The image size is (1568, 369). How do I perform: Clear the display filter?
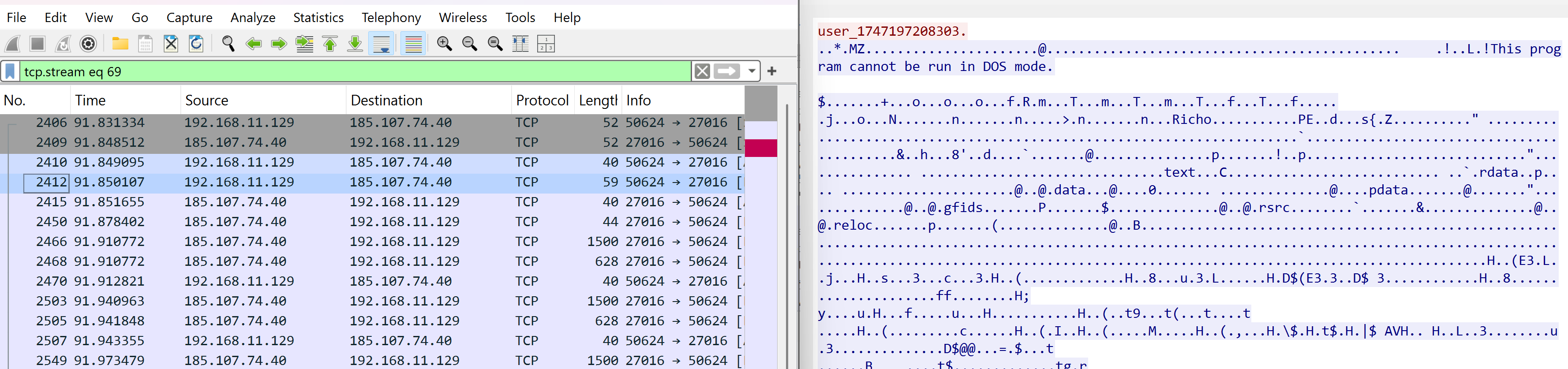pos(702,71)
